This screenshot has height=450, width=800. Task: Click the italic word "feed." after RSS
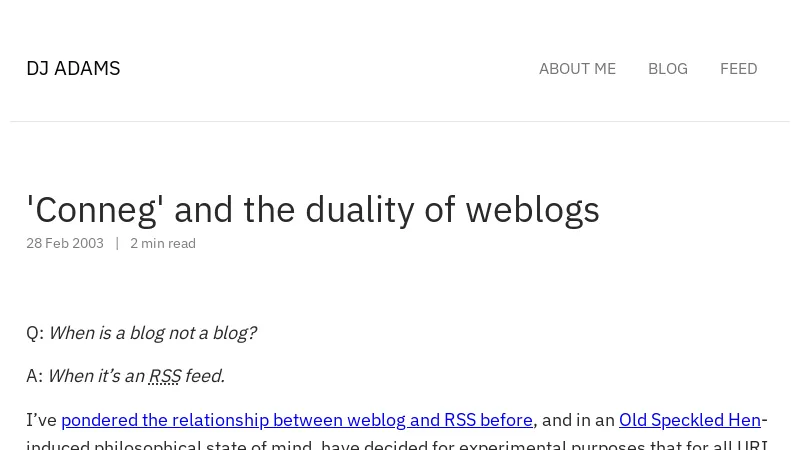(x=204, y=376)
